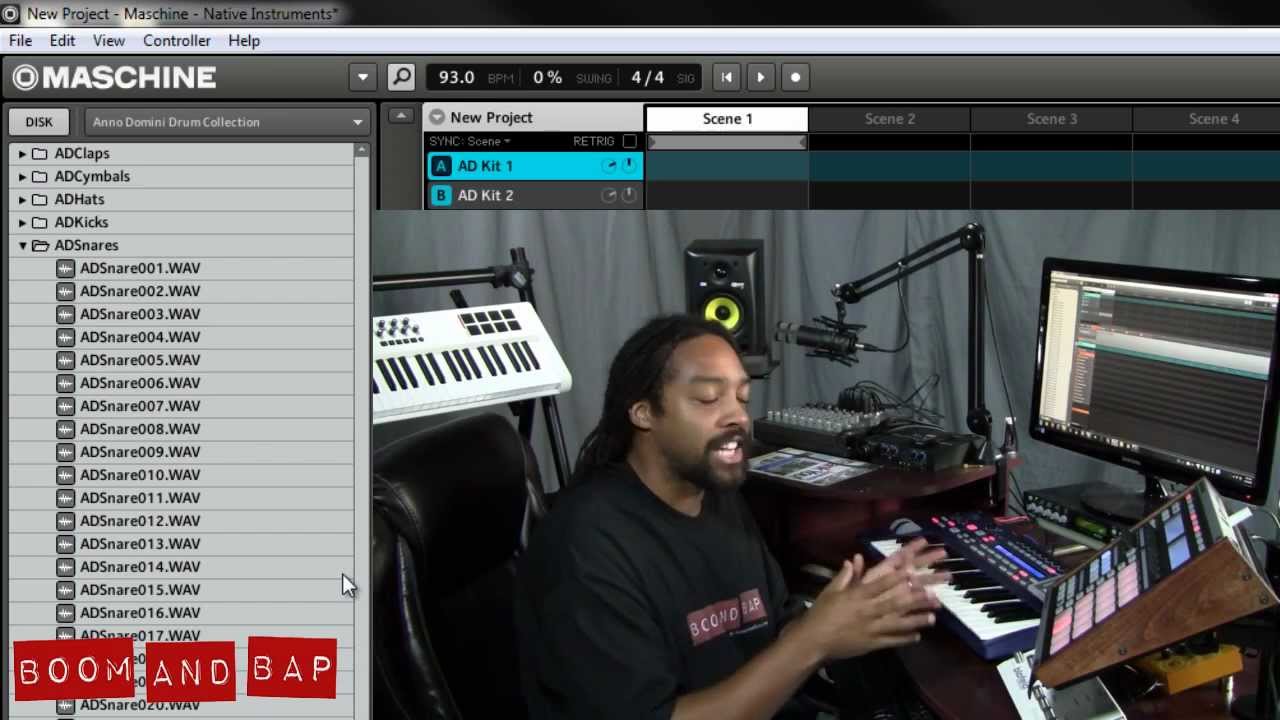Click the waveform icon of ADSnare009.WAV
This screenshot has height=720, width=1280.
coord(66,452)
